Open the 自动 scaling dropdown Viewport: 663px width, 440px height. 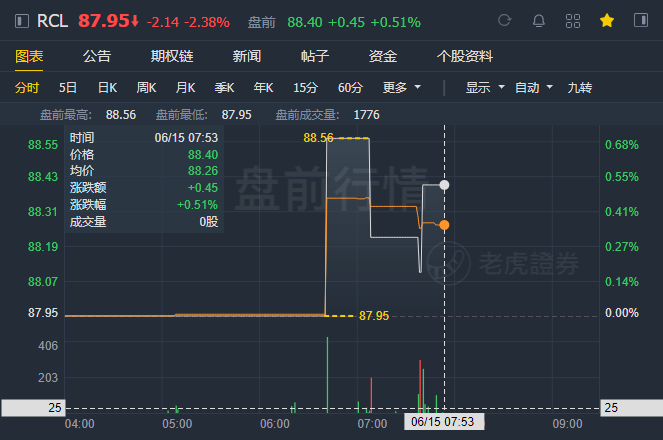(x=534, y=87)
